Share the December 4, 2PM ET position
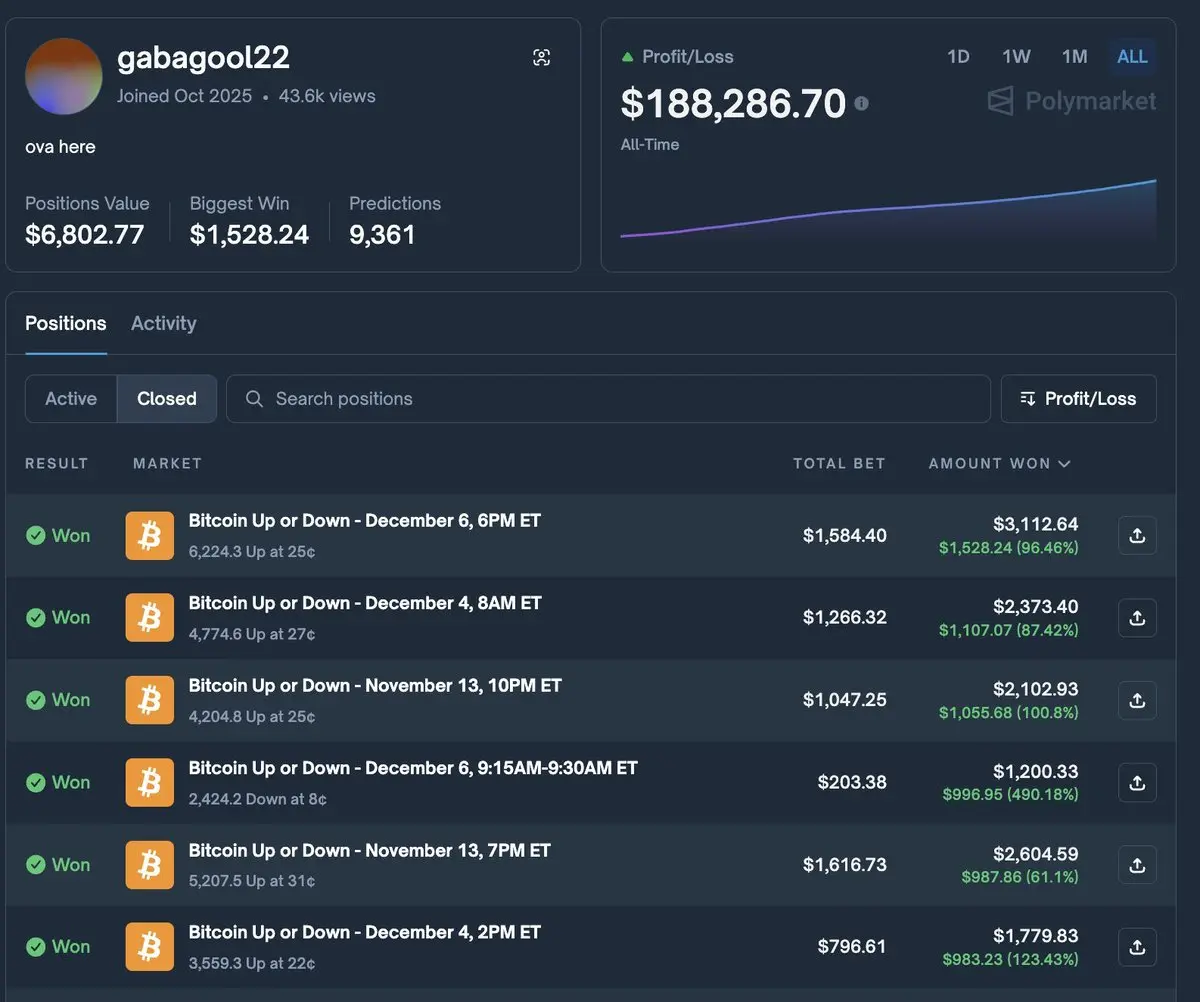 coord(1137,947)
